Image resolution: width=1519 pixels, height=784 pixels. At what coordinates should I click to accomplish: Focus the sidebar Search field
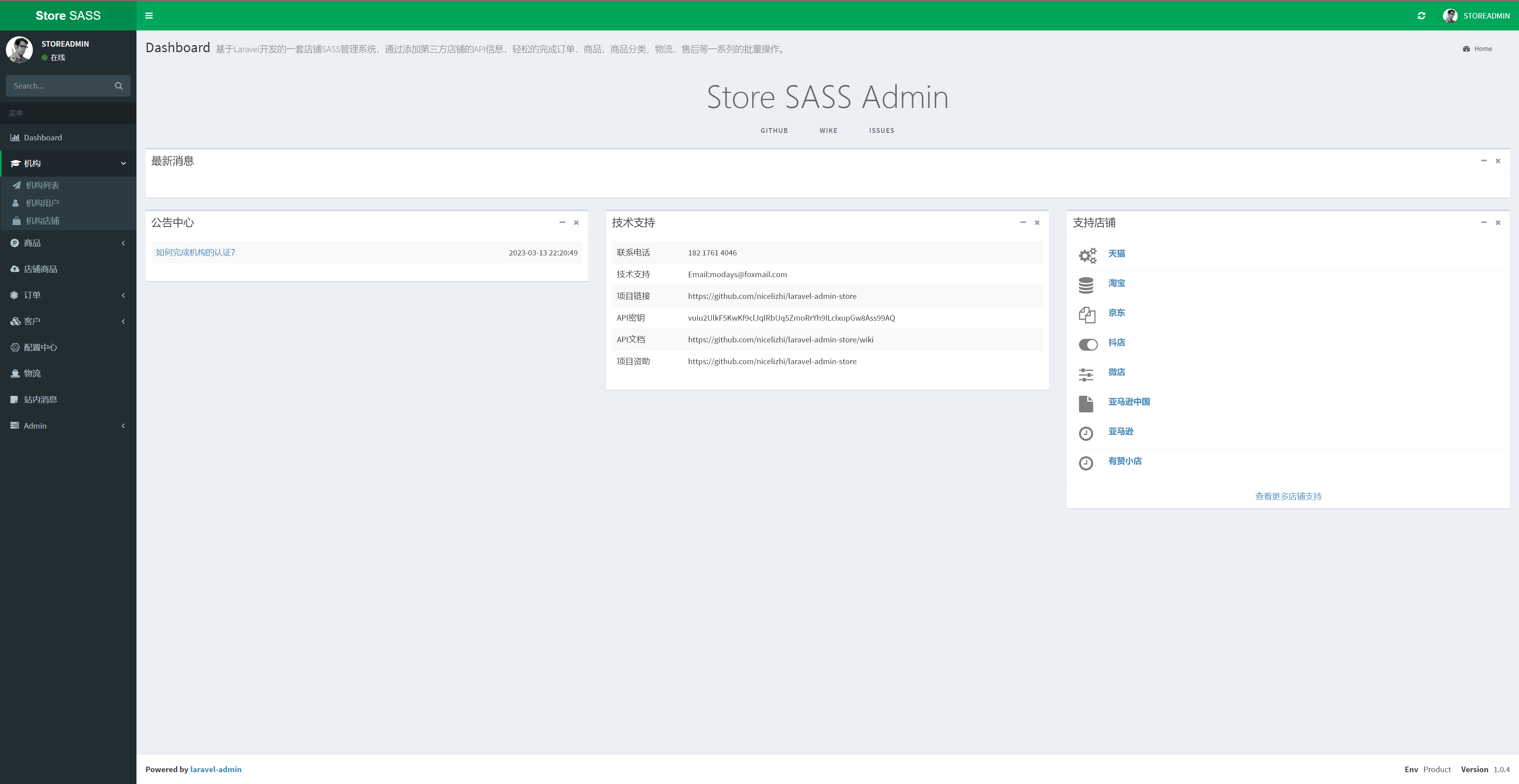pyautogui.click(x=59, y=86)
